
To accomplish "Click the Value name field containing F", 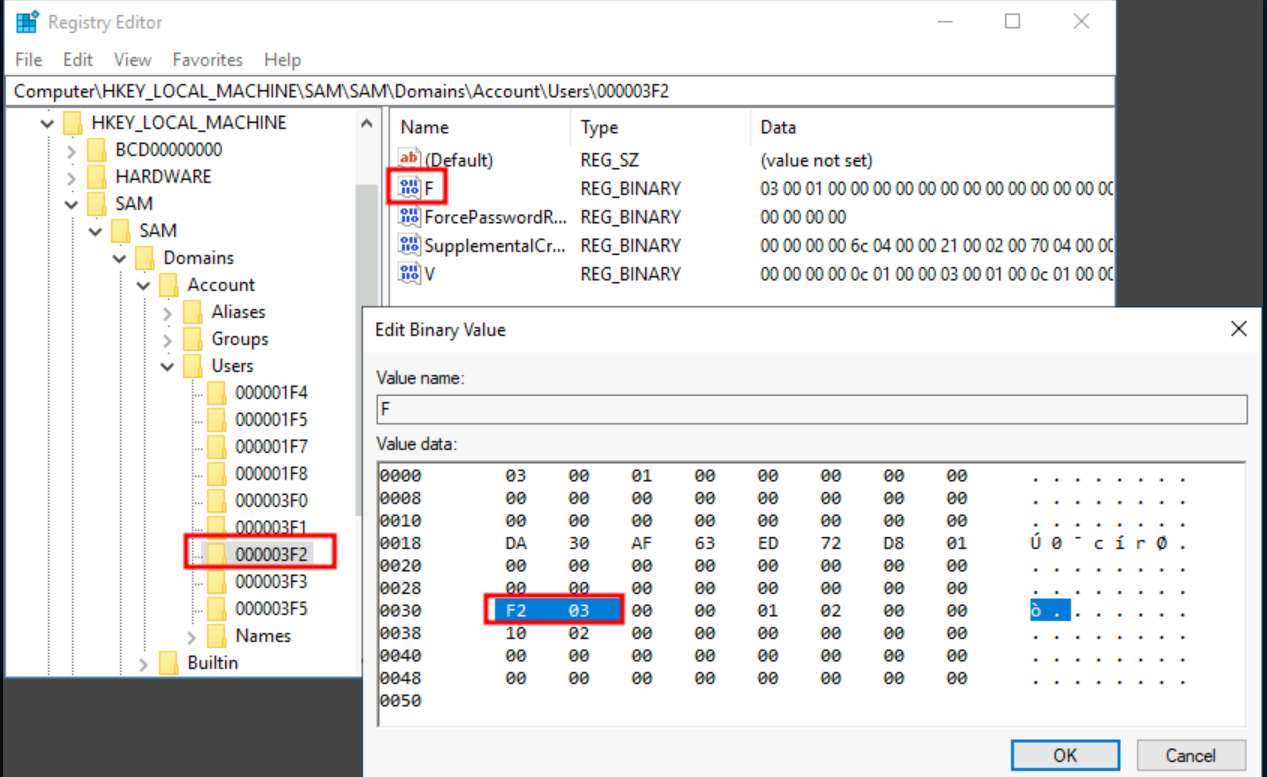I will click(811, 409).
